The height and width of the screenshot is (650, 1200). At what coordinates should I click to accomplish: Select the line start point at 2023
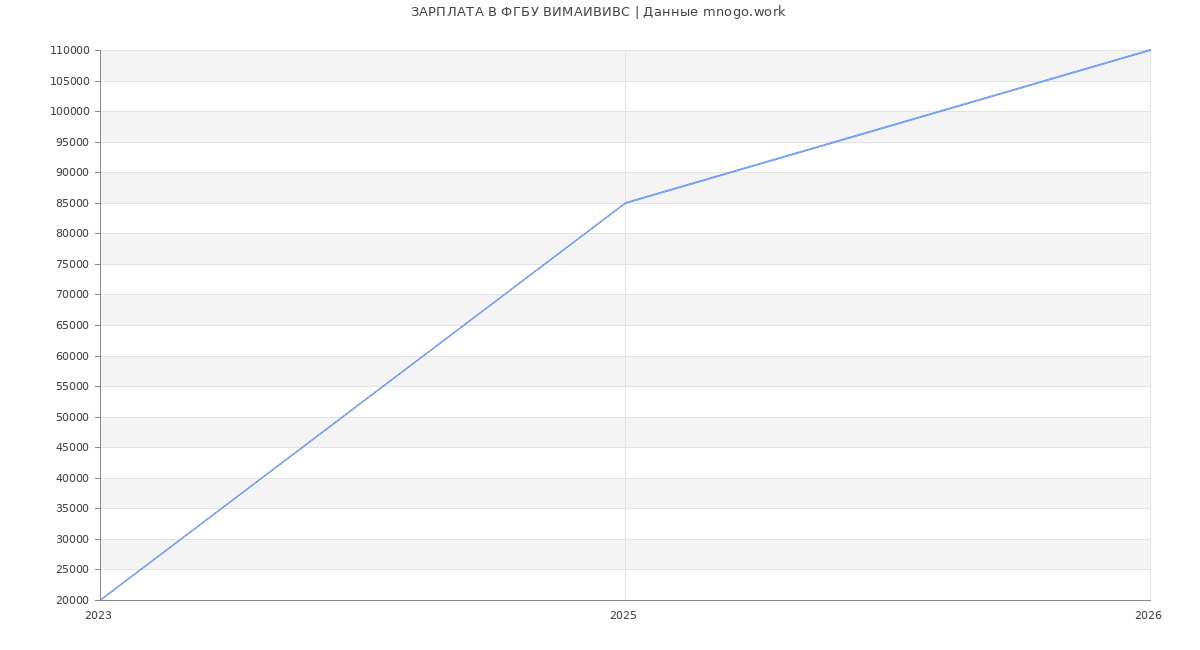(101, 600)
